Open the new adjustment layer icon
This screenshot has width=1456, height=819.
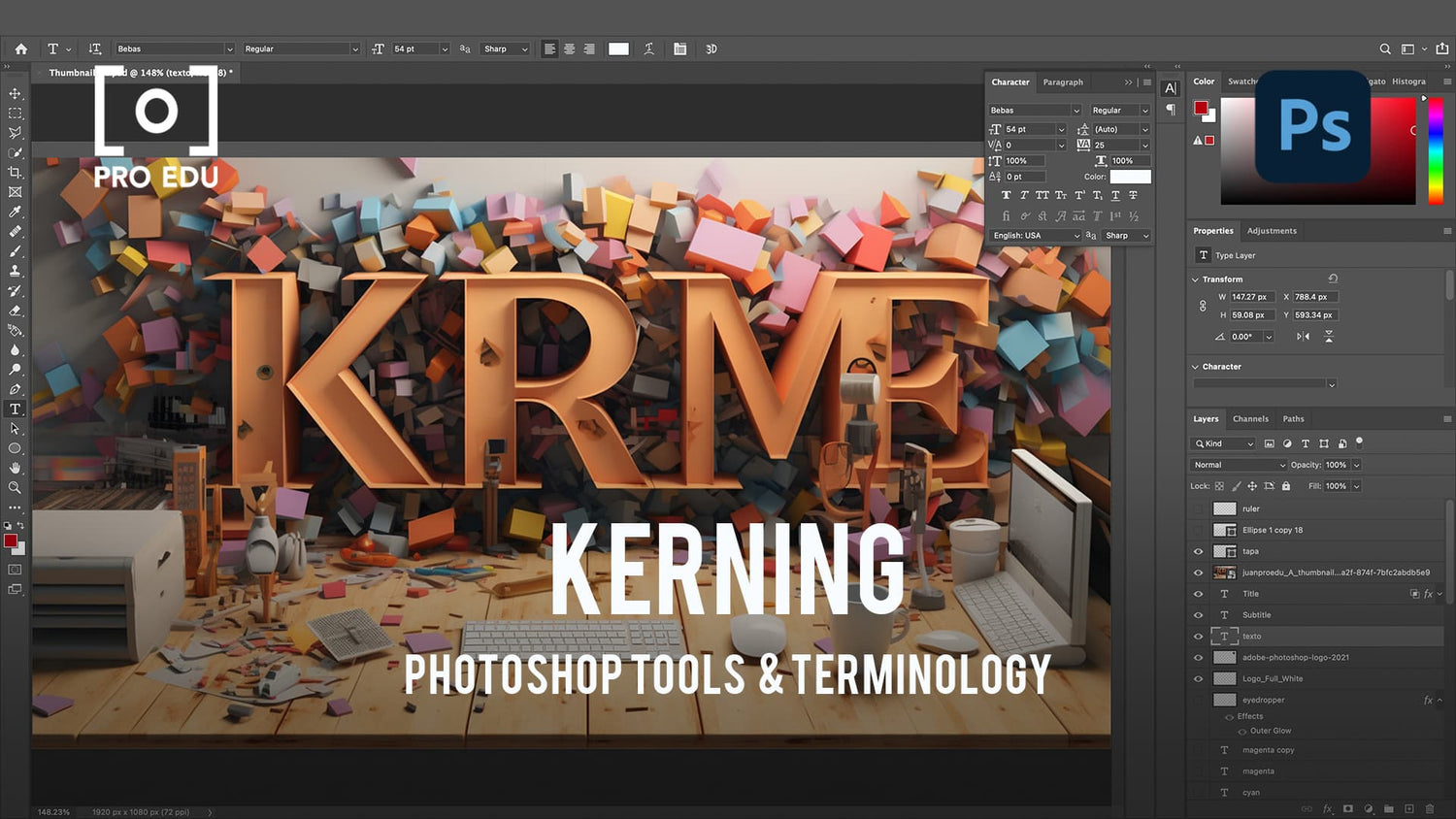pos(1370,808)
